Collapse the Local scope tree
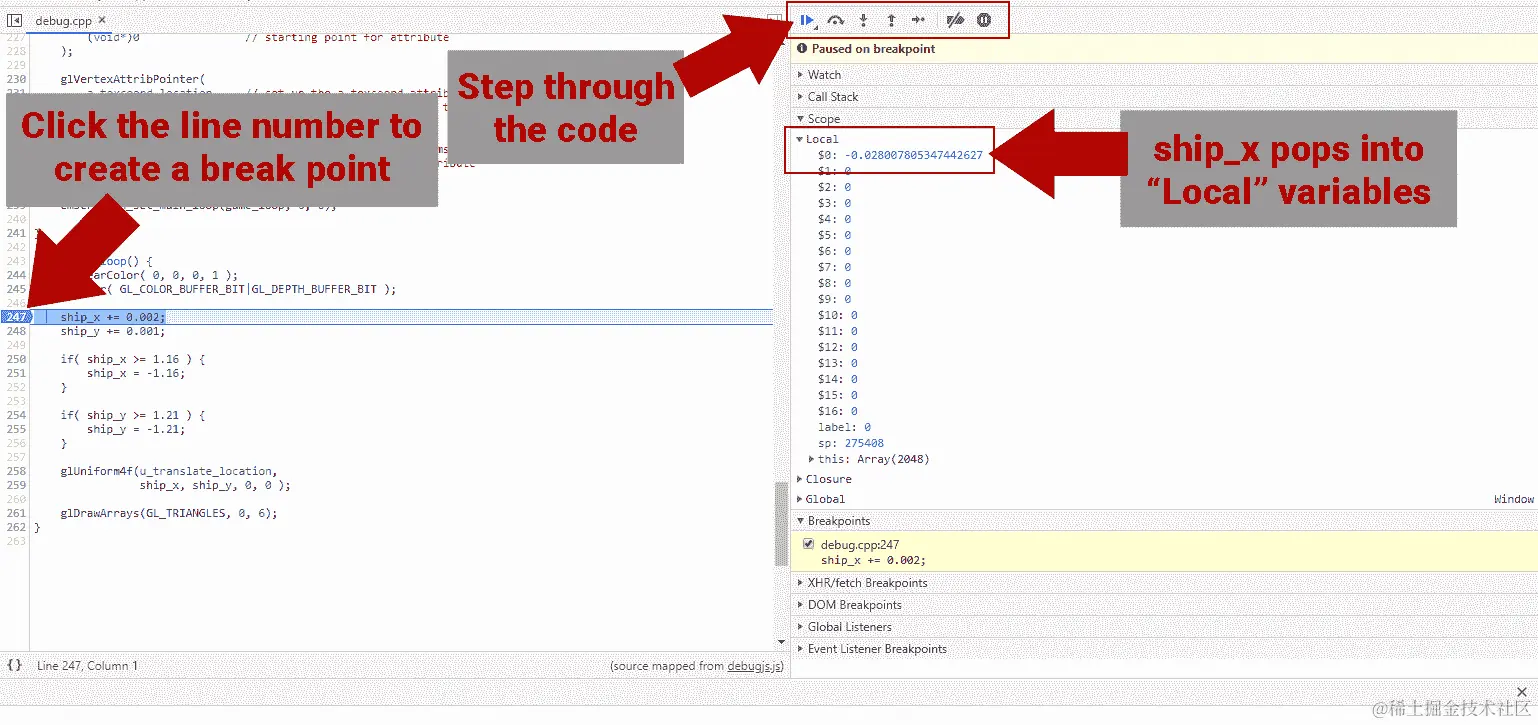 800,139
